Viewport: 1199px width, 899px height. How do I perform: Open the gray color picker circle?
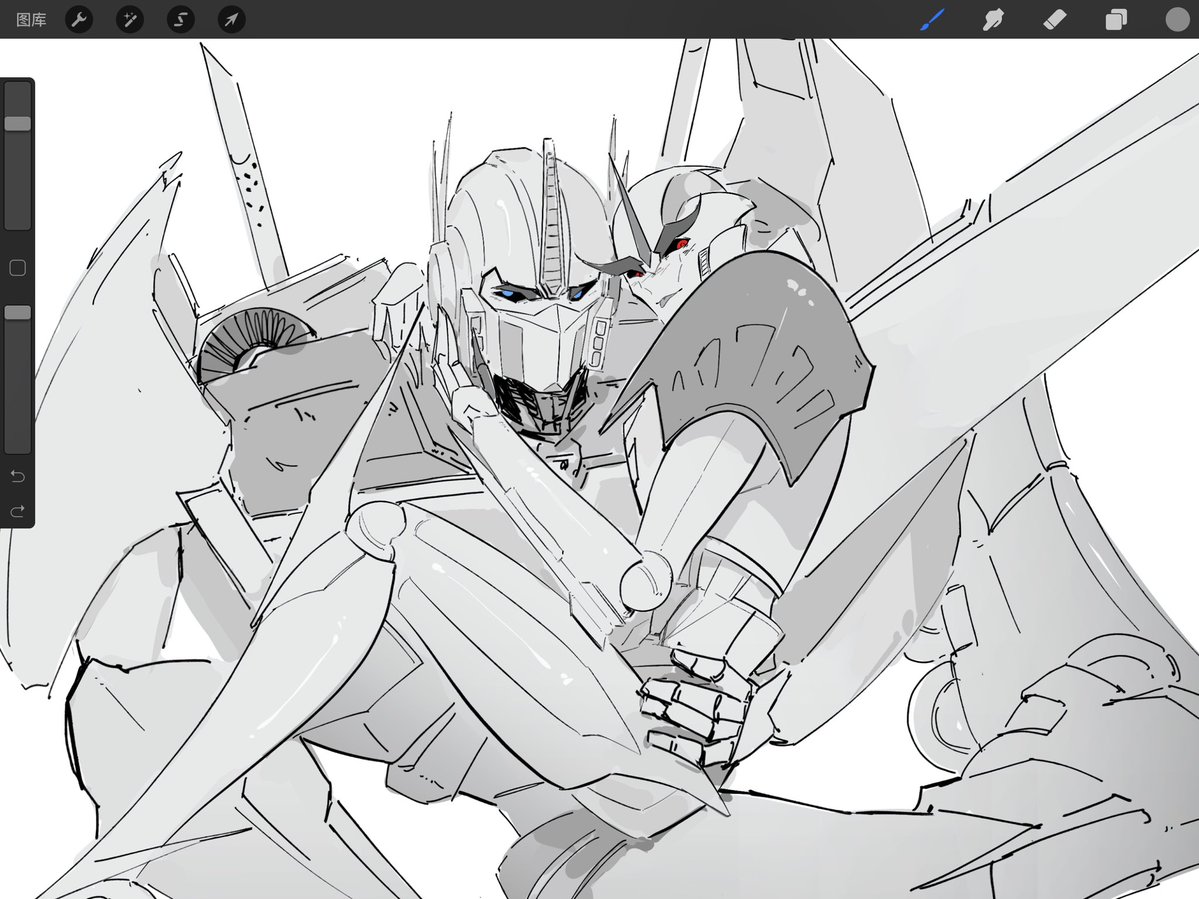(x=1177, y=19)
